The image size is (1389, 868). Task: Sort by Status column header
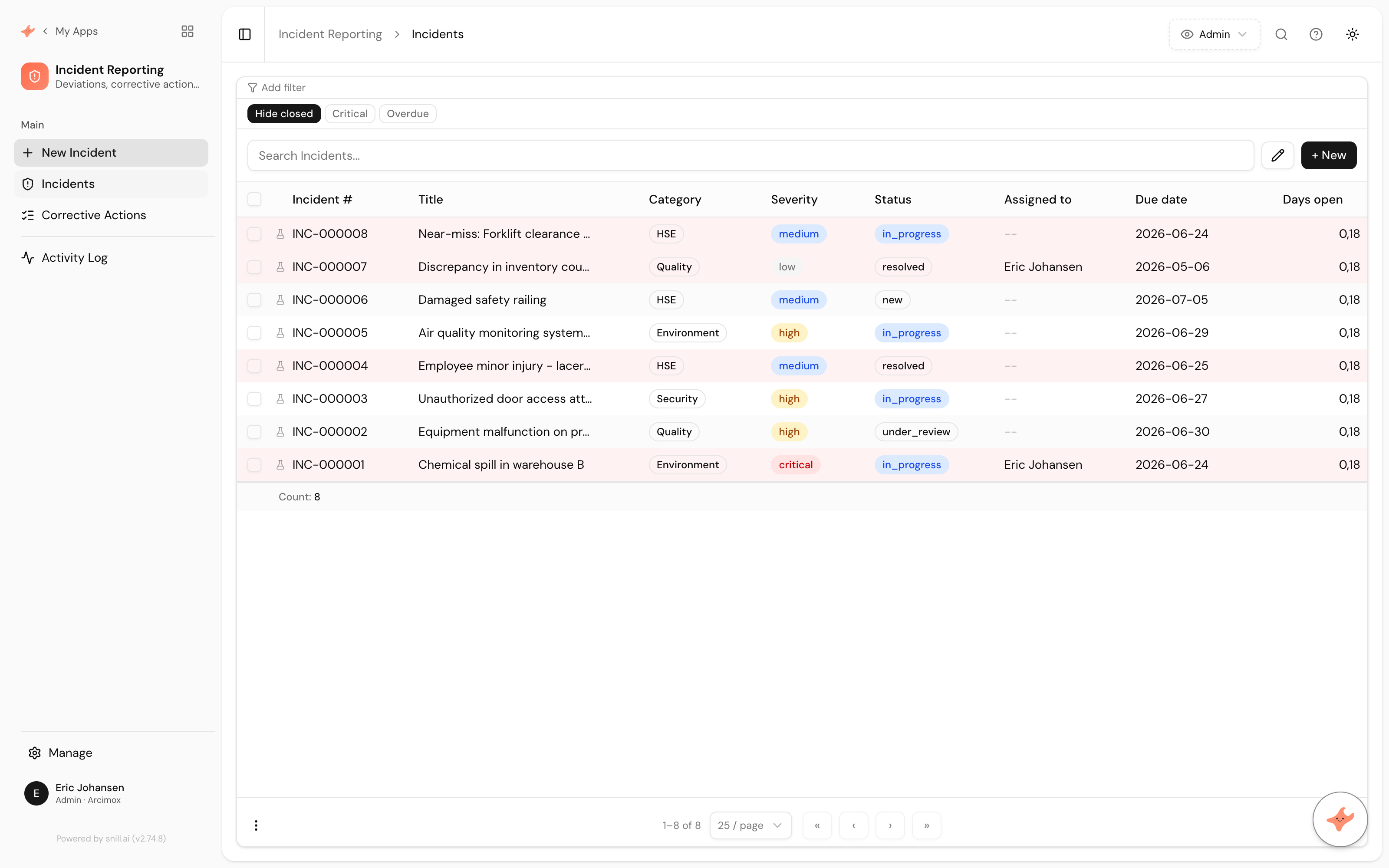click(892, 199)
